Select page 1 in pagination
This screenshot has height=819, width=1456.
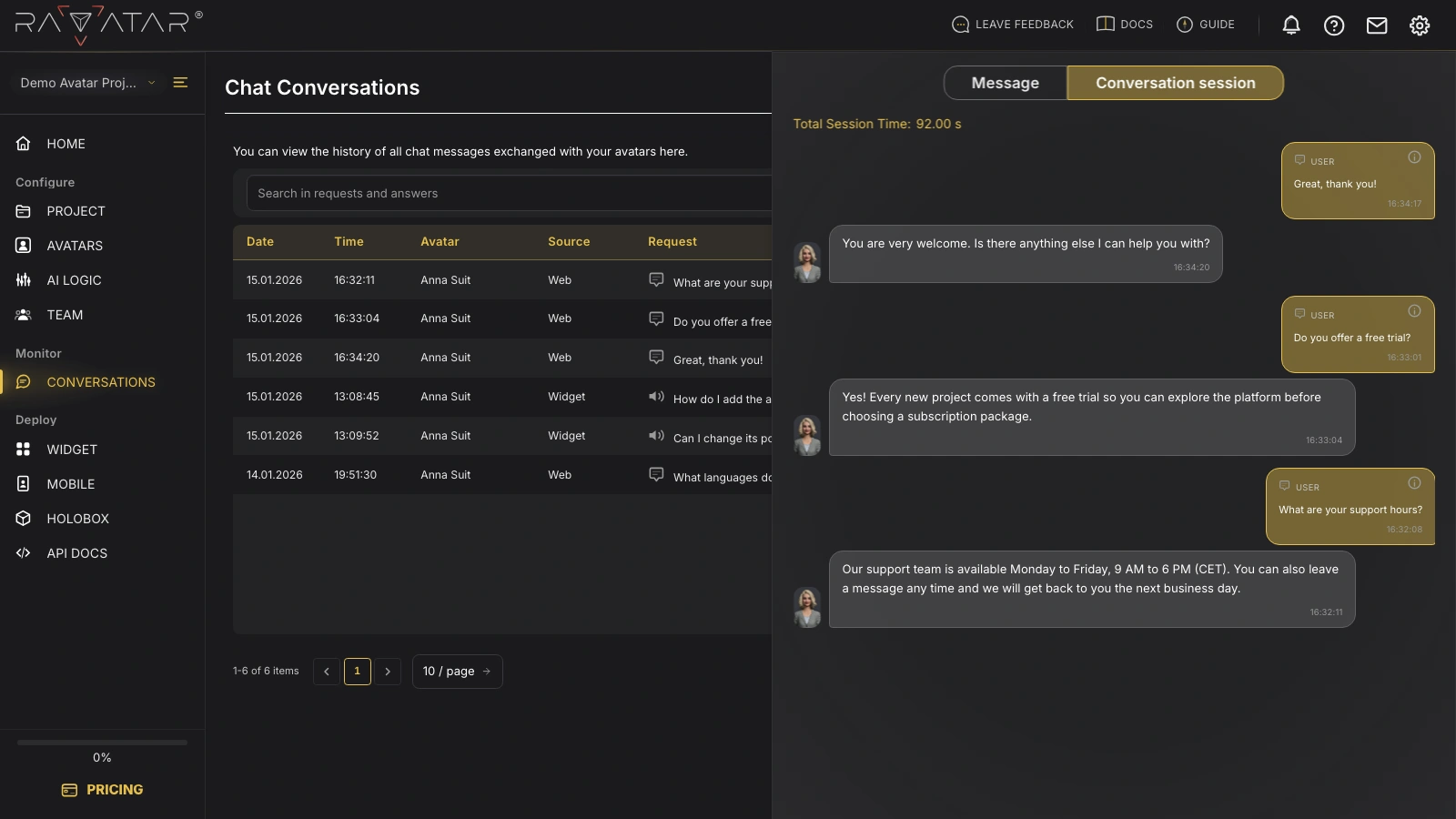coord(358,672)
